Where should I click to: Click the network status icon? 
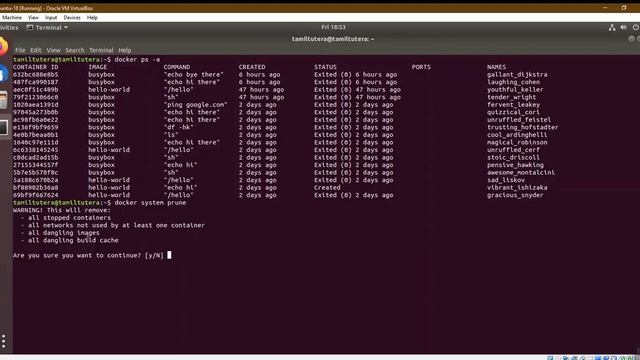[x=612, y=27]
